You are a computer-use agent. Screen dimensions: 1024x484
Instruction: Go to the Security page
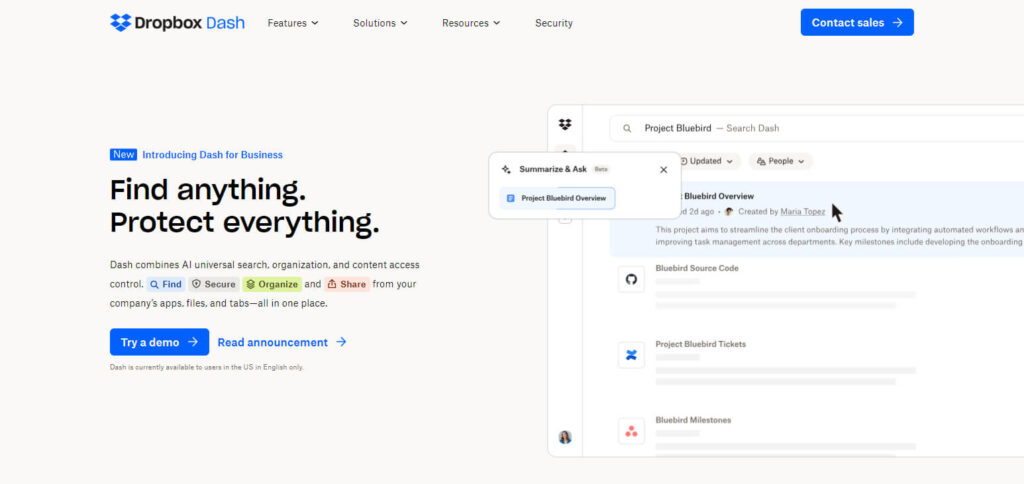[x=554, y=23]
